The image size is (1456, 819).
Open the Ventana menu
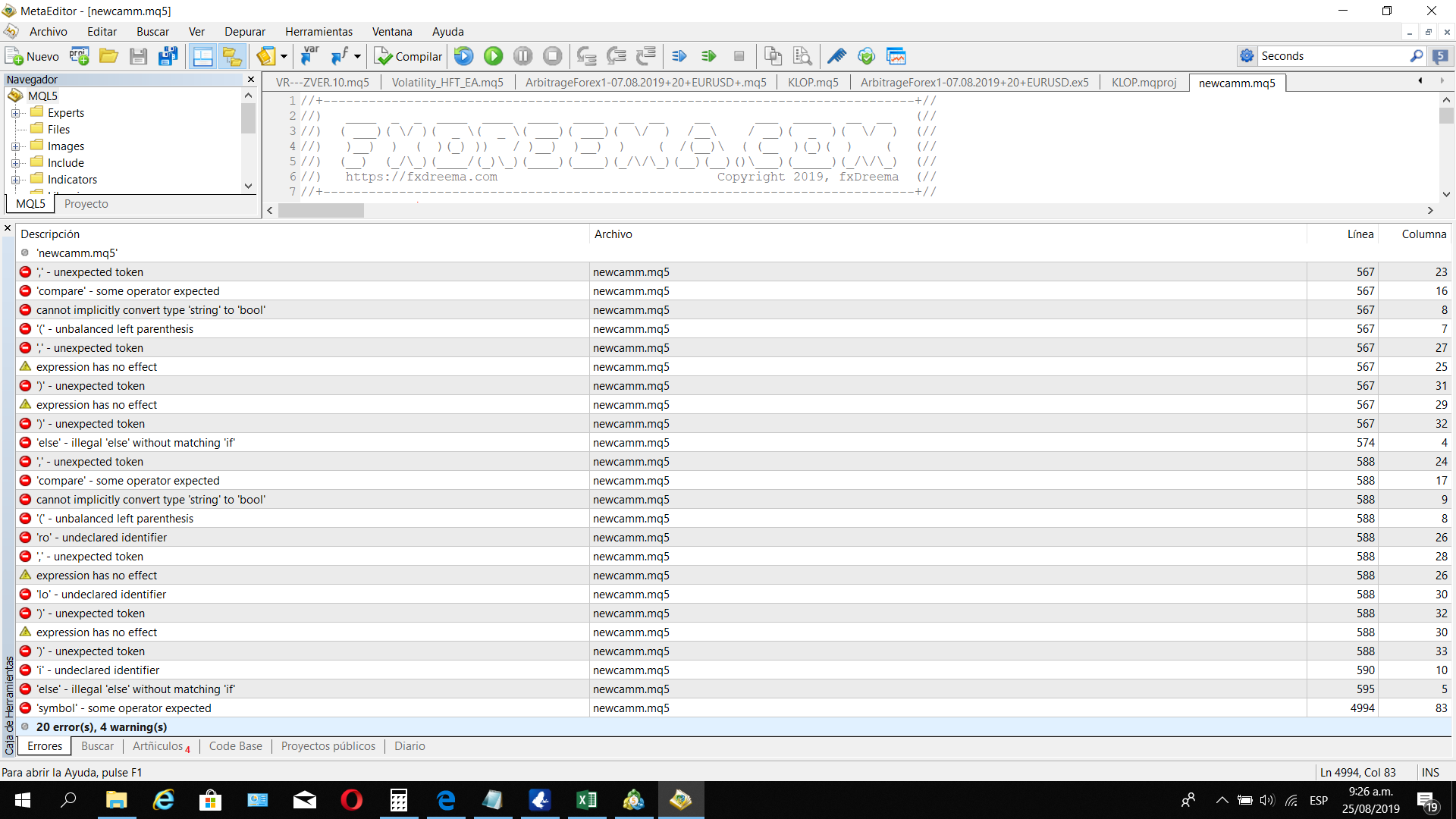[x=392, y=32]
